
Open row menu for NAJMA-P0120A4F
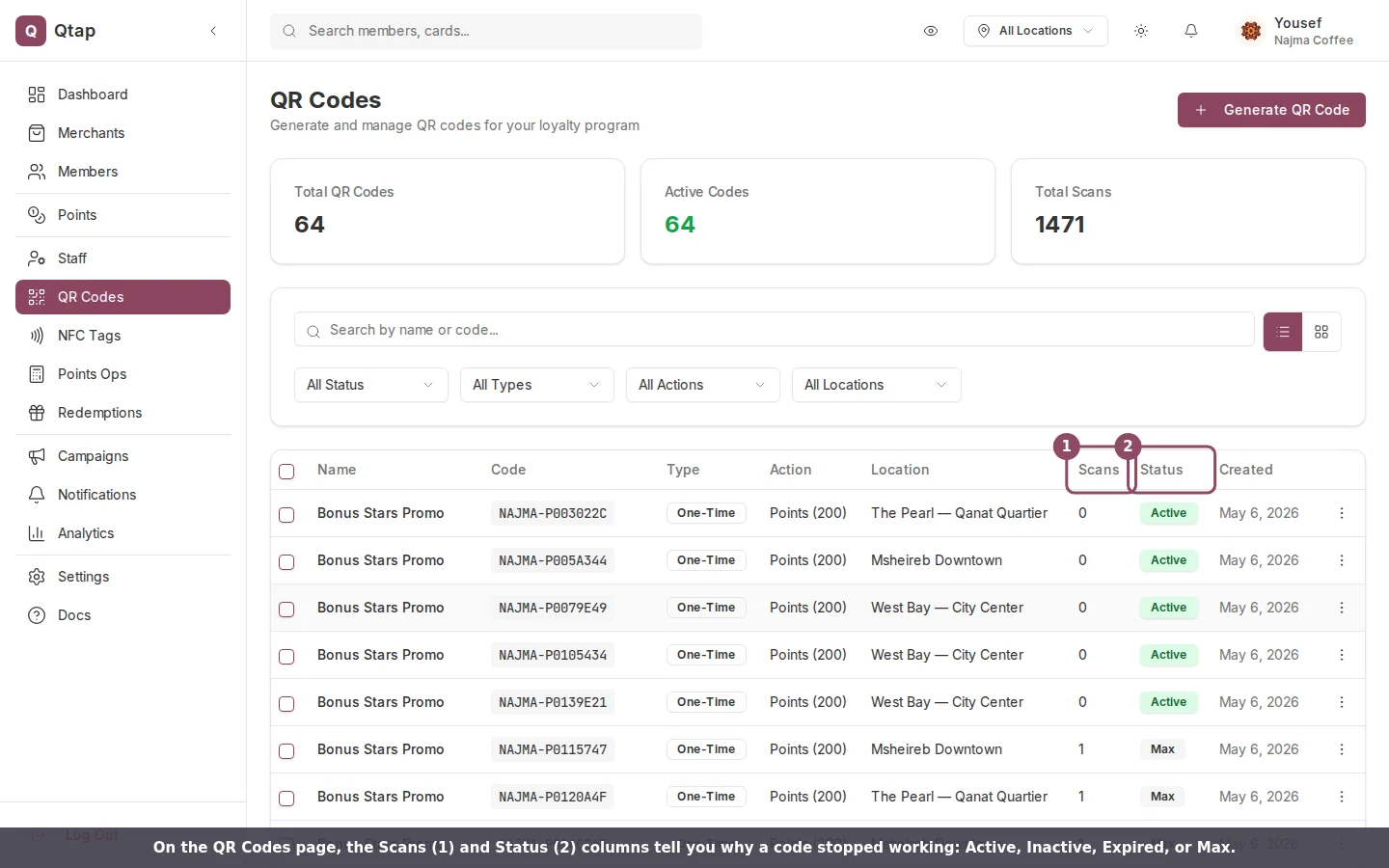tap(1342, 797)
